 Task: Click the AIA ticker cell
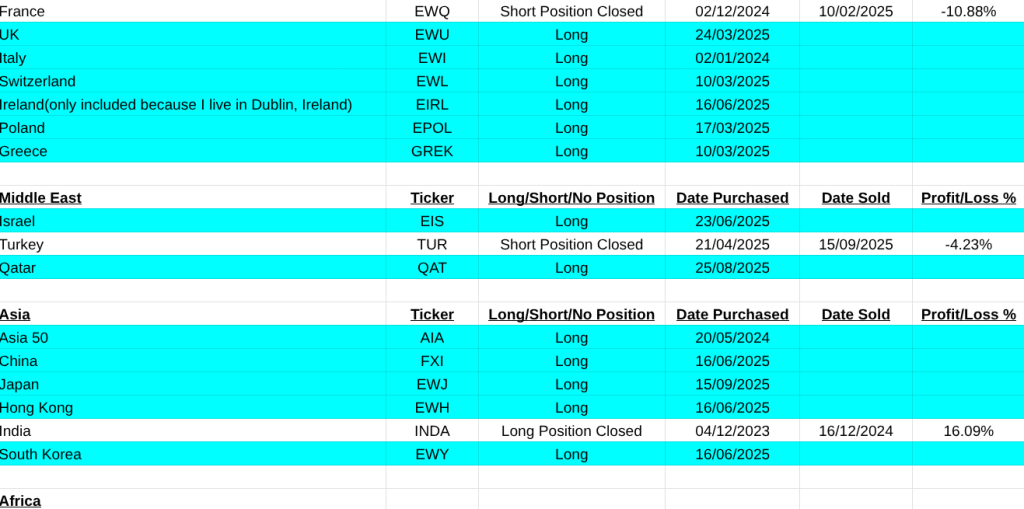tap(432, 338)
